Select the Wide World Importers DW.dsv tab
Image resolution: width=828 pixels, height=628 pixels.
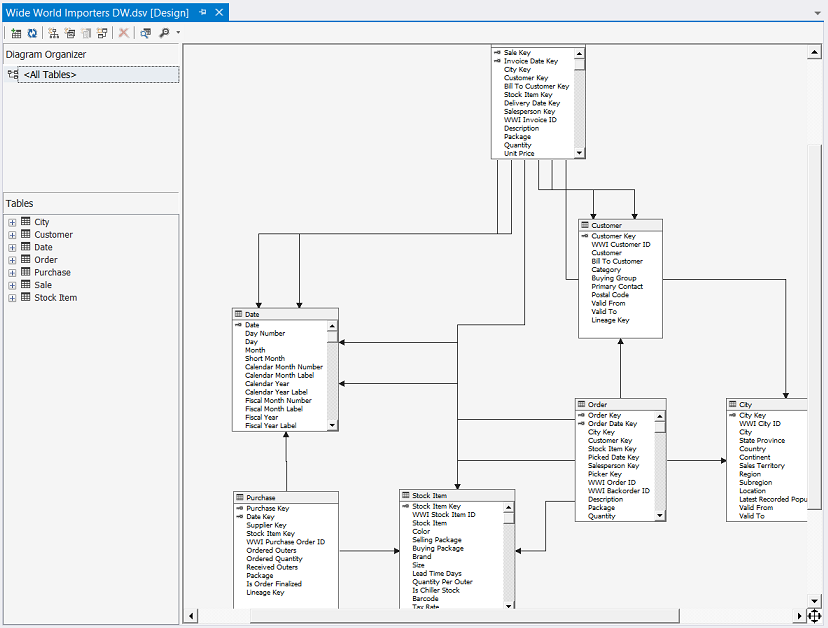(x=97, y=12)
